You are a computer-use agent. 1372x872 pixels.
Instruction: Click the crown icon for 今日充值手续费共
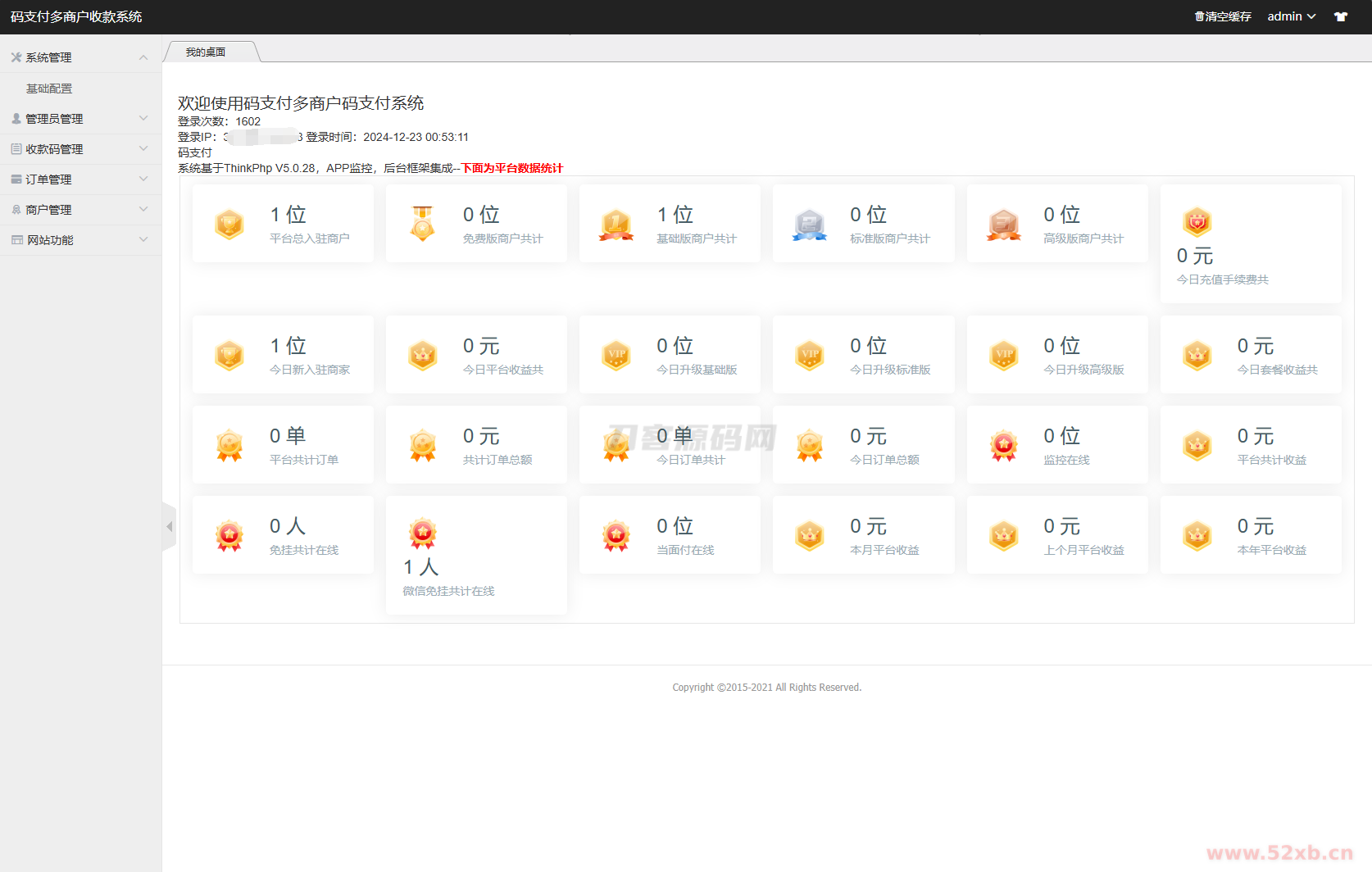(1197, 221)
